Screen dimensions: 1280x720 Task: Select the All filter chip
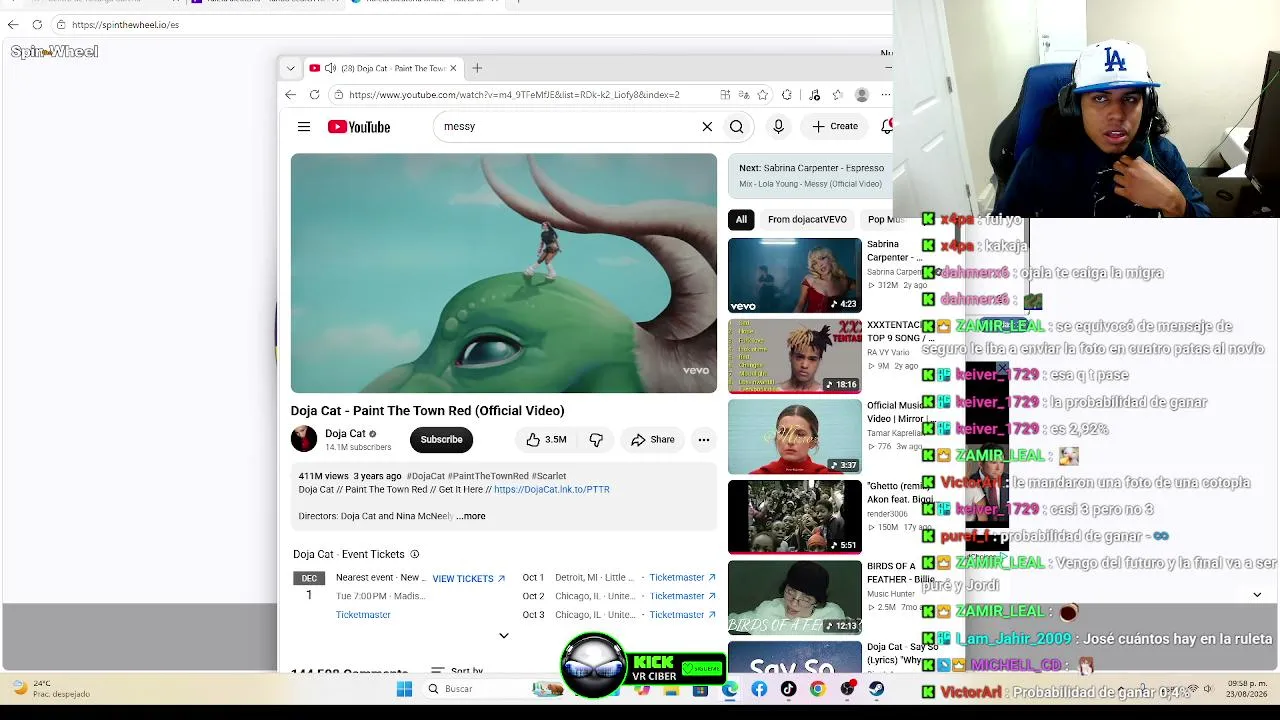click(741, 219)
